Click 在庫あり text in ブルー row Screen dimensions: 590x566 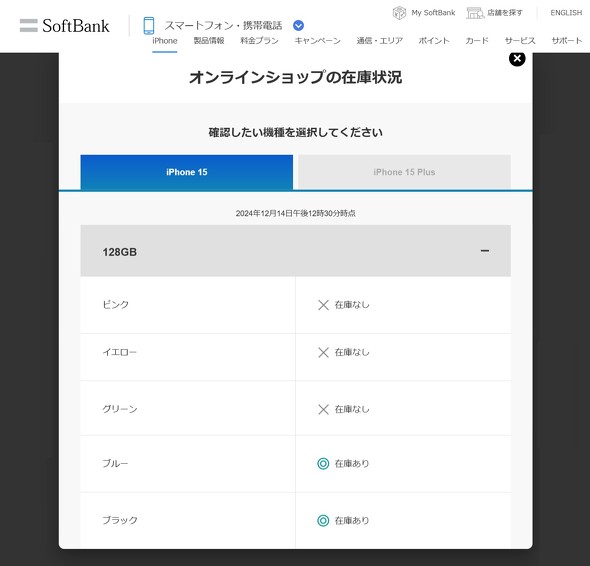click(352, 464)
